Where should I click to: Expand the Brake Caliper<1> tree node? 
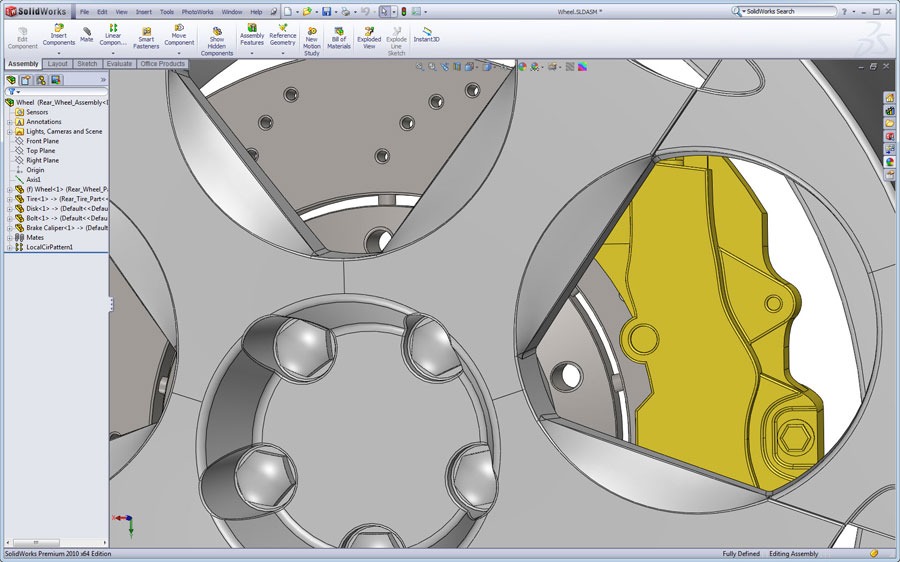(x=9, y=228)
